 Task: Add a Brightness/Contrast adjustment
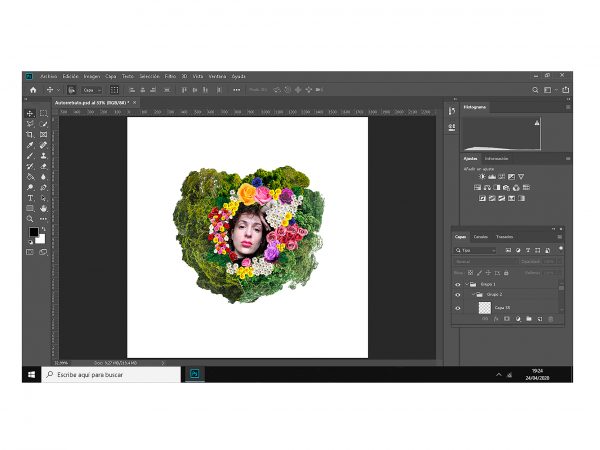pyautogui.click(x=482, y=177)
